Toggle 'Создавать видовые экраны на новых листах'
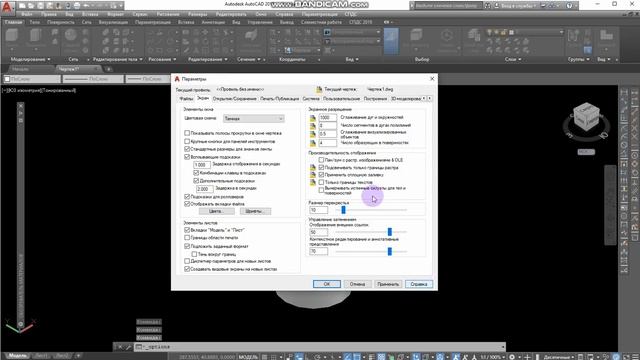 pyautogui.click(x=187, y=269)
